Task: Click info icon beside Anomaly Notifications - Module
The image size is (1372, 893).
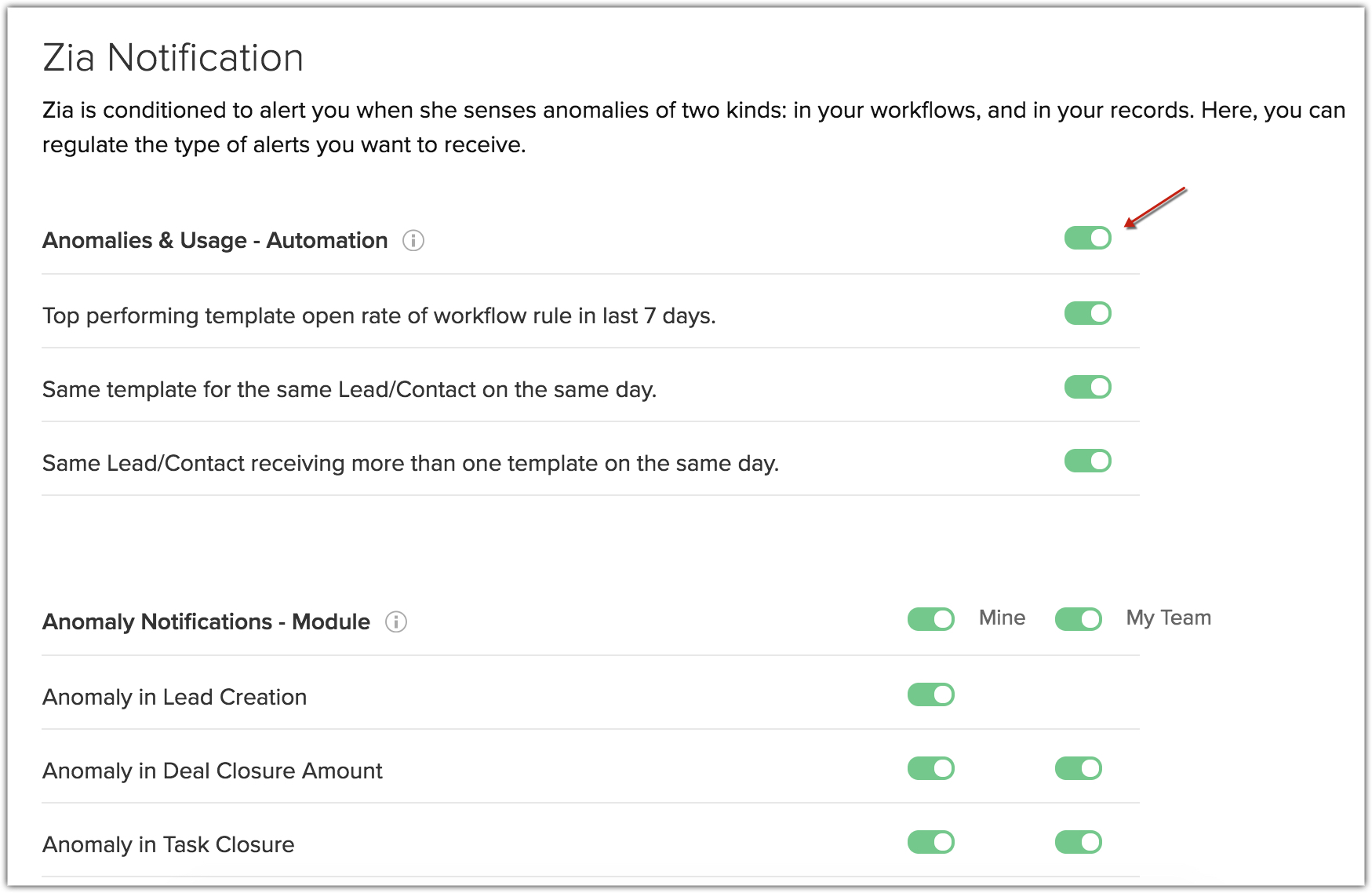Action: [396, 622]
